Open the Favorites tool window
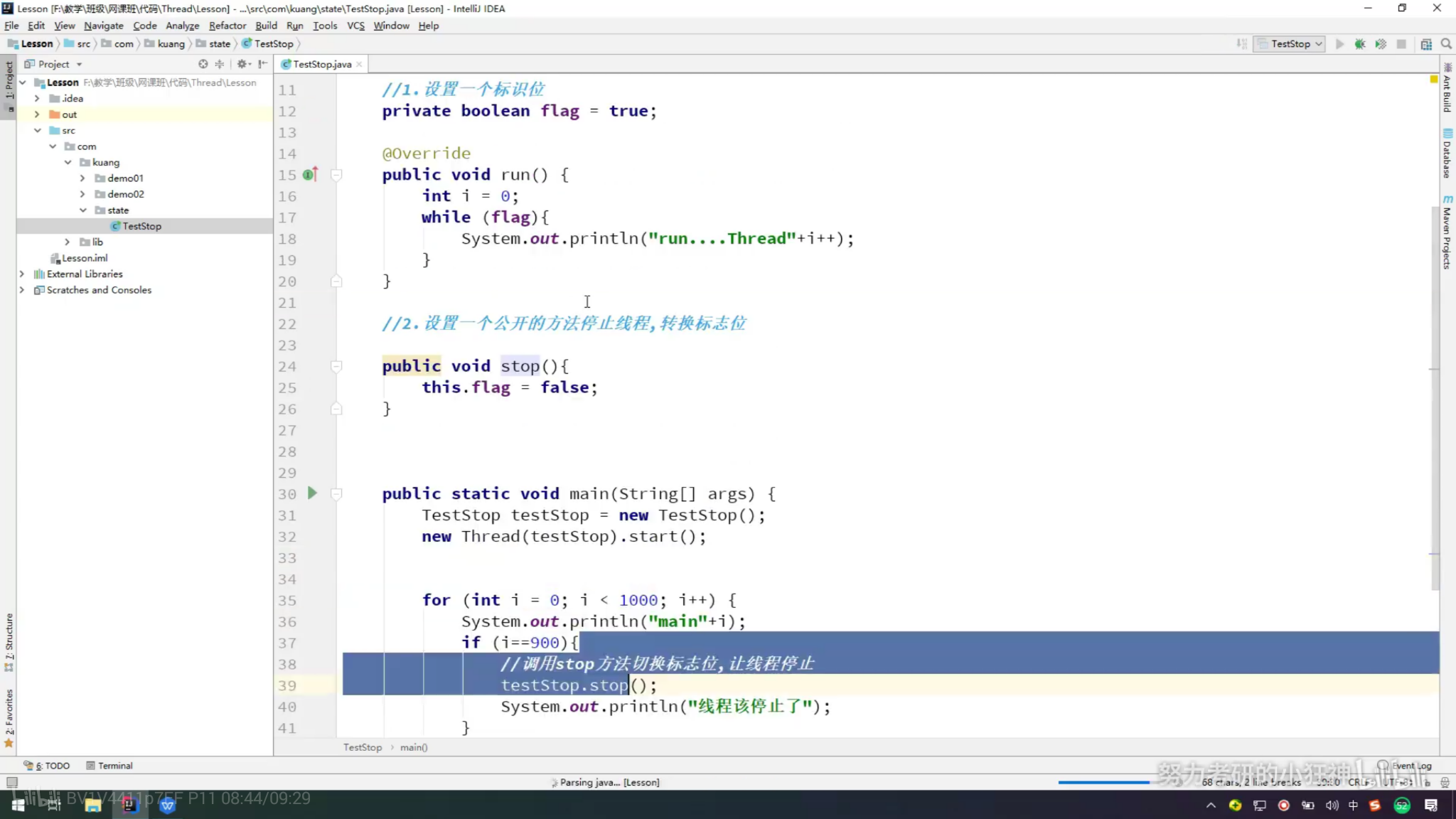This screenshot has height=819, width=1456. [x=9, y=718]
